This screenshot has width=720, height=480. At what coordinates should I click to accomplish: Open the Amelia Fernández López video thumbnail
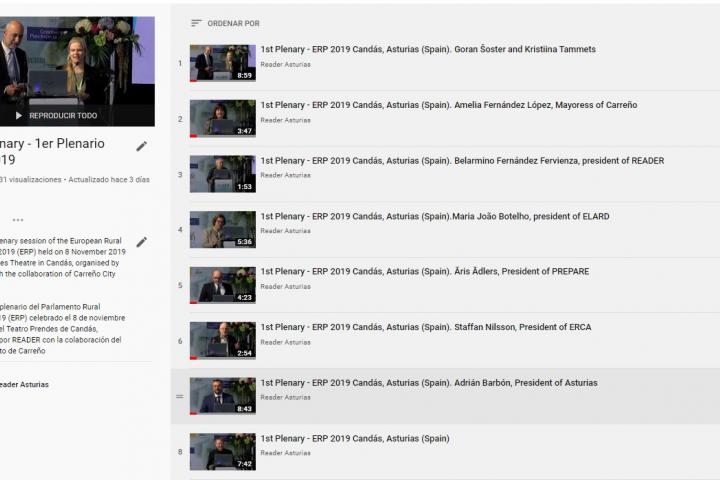pos(222,118)
